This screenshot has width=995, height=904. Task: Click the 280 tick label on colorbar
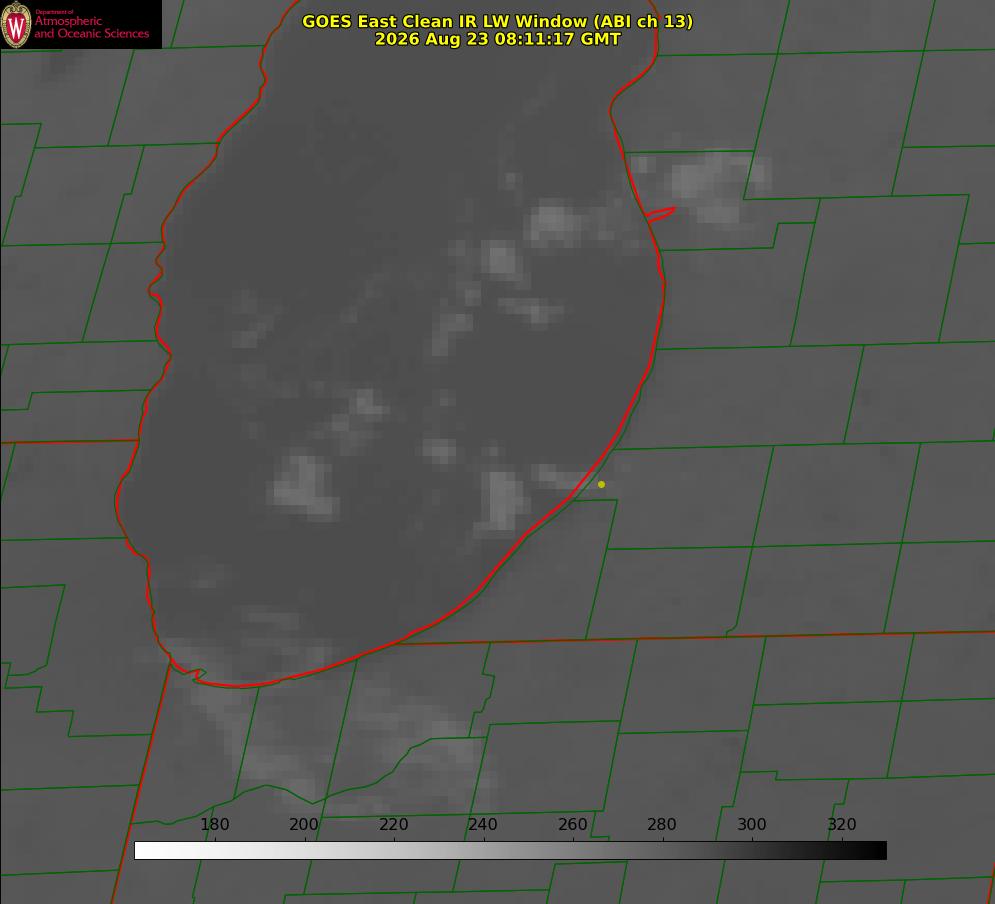(662, 825)
